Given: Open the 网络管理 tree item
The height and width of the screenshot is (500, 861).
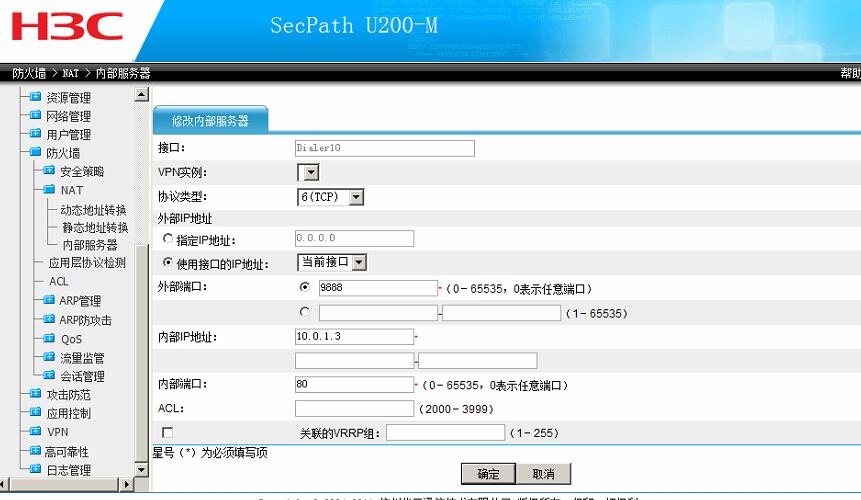Looking at the screenshot, I should (x=69, y=116).
